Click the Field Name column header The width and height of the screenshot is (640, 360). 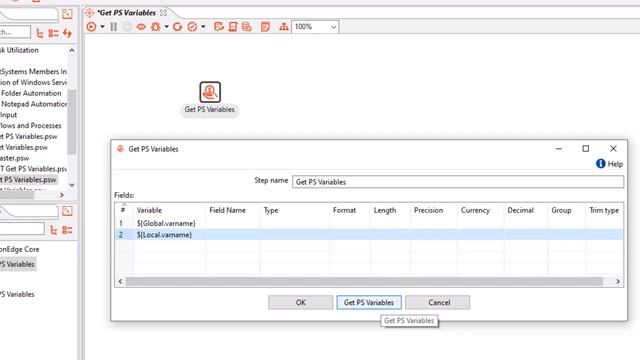coord(227,210)
